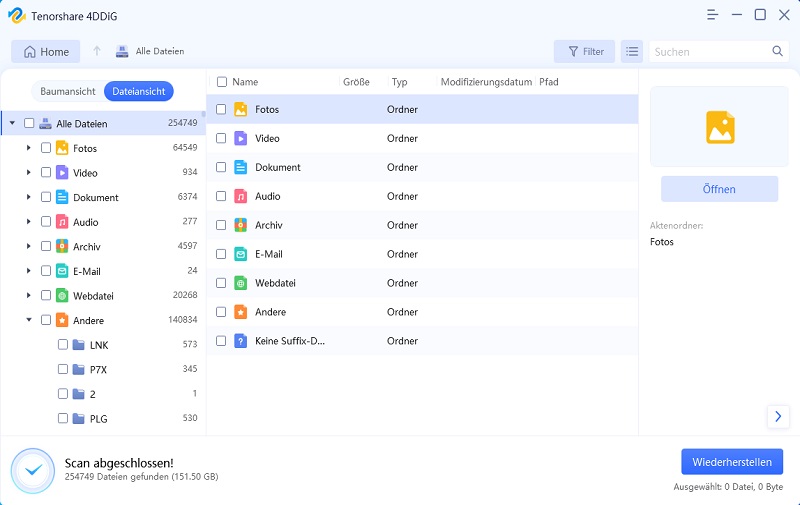
Task: Expand the Fotos tree node
Action: 28,148
